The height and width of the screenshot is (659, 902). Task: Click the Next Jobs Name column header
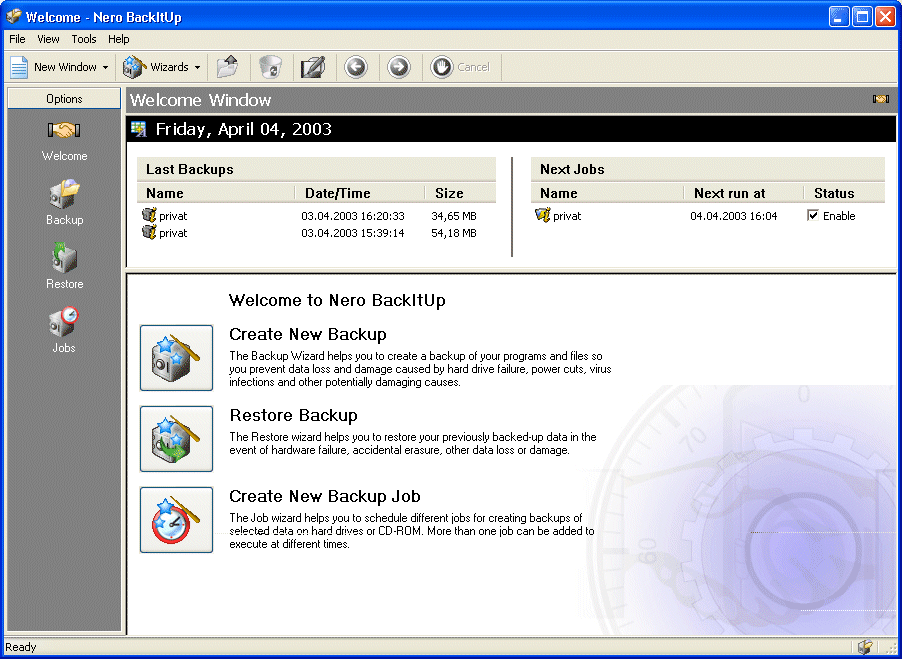pyautogui.click(x=607, y=193)
